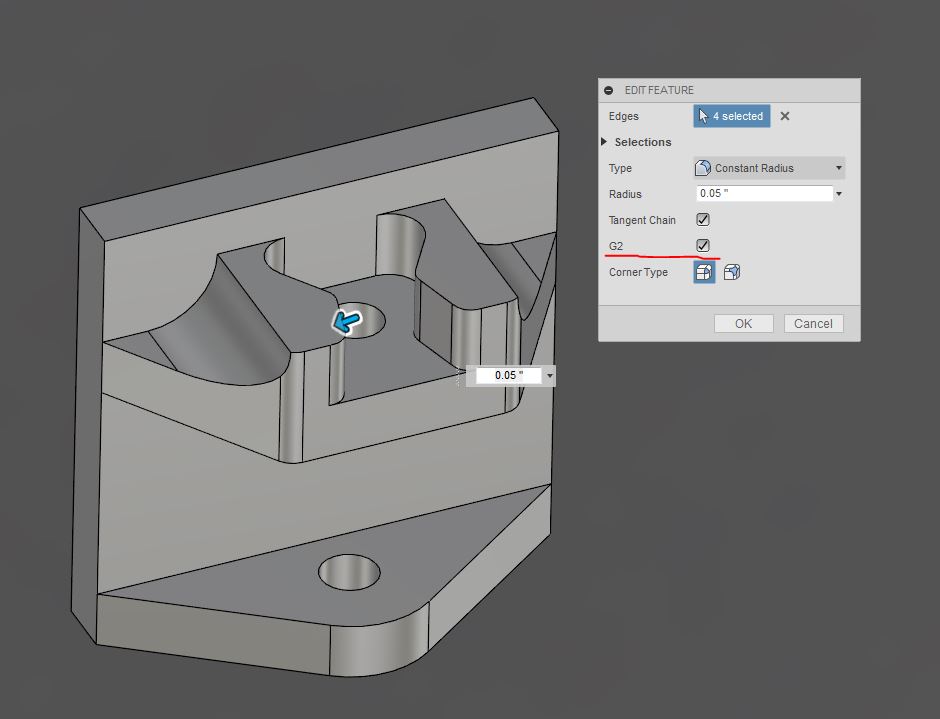Image resolution: width=940 pixels, height=719 pixels.
Task: Open the Type dropdown showing Constant Radius
Action: [838, 167]
